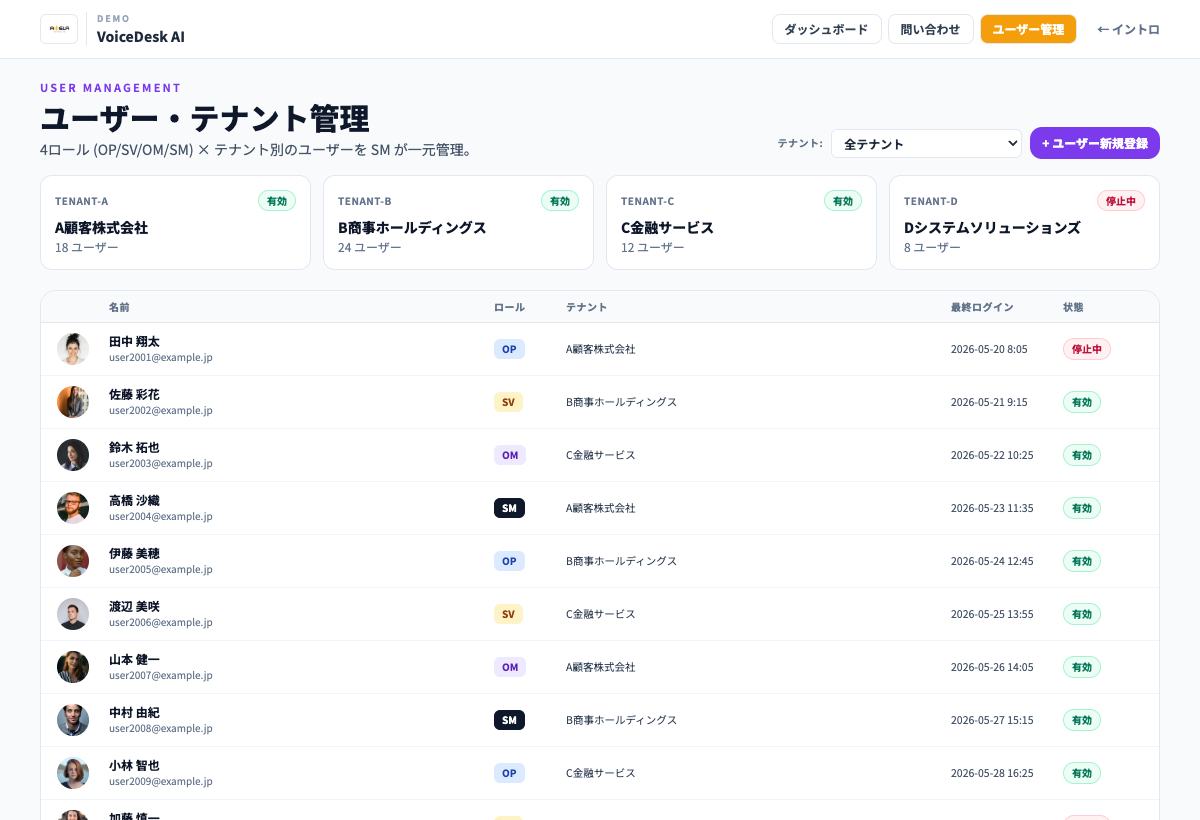Select the ユーザー管理 tab
The height and width of the screenshot is (820, 1200).
(1028, 29)
